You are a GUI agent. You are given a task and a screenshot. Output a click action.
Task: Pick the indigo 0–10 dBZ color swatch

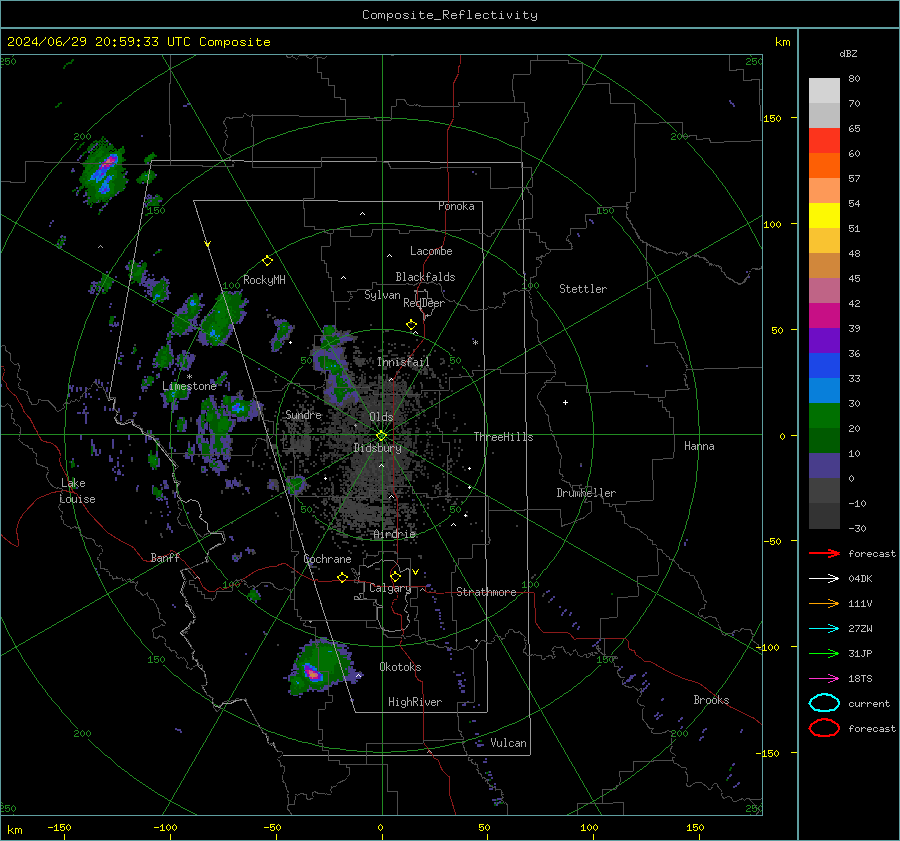point(824,466)
